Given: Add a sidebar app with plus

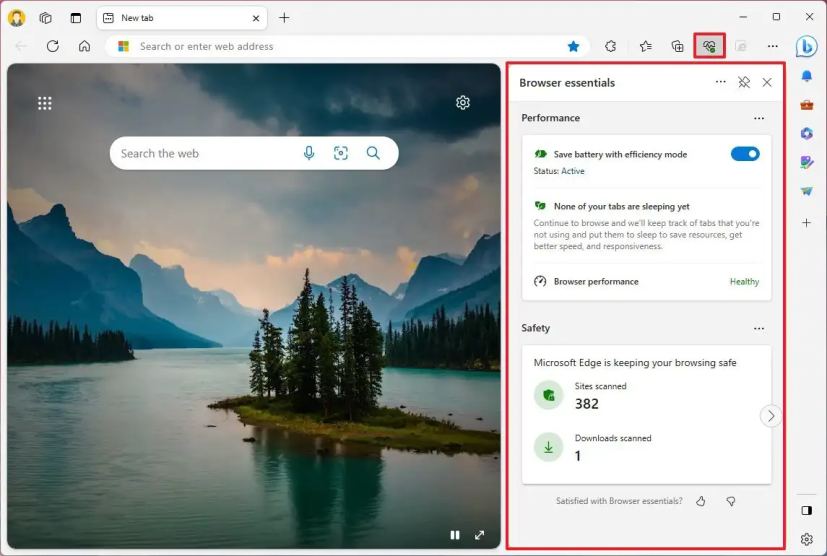Looking at the screenshot, I should click(x=806, y=223).
